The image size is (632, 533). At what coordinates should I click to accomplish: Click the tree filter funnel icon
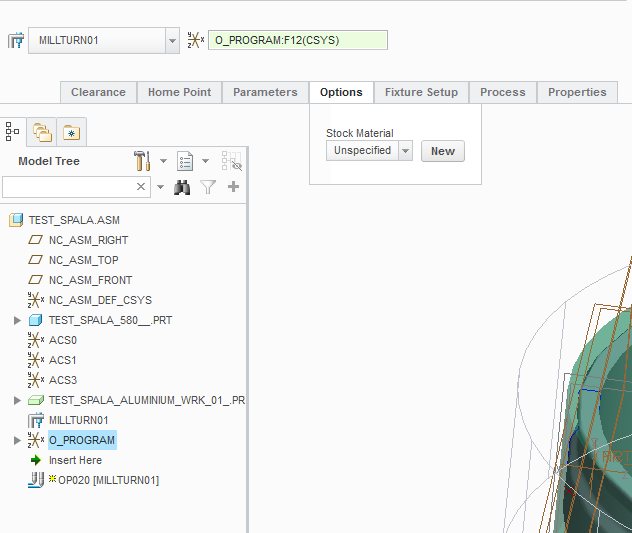(x=208, y=187)
